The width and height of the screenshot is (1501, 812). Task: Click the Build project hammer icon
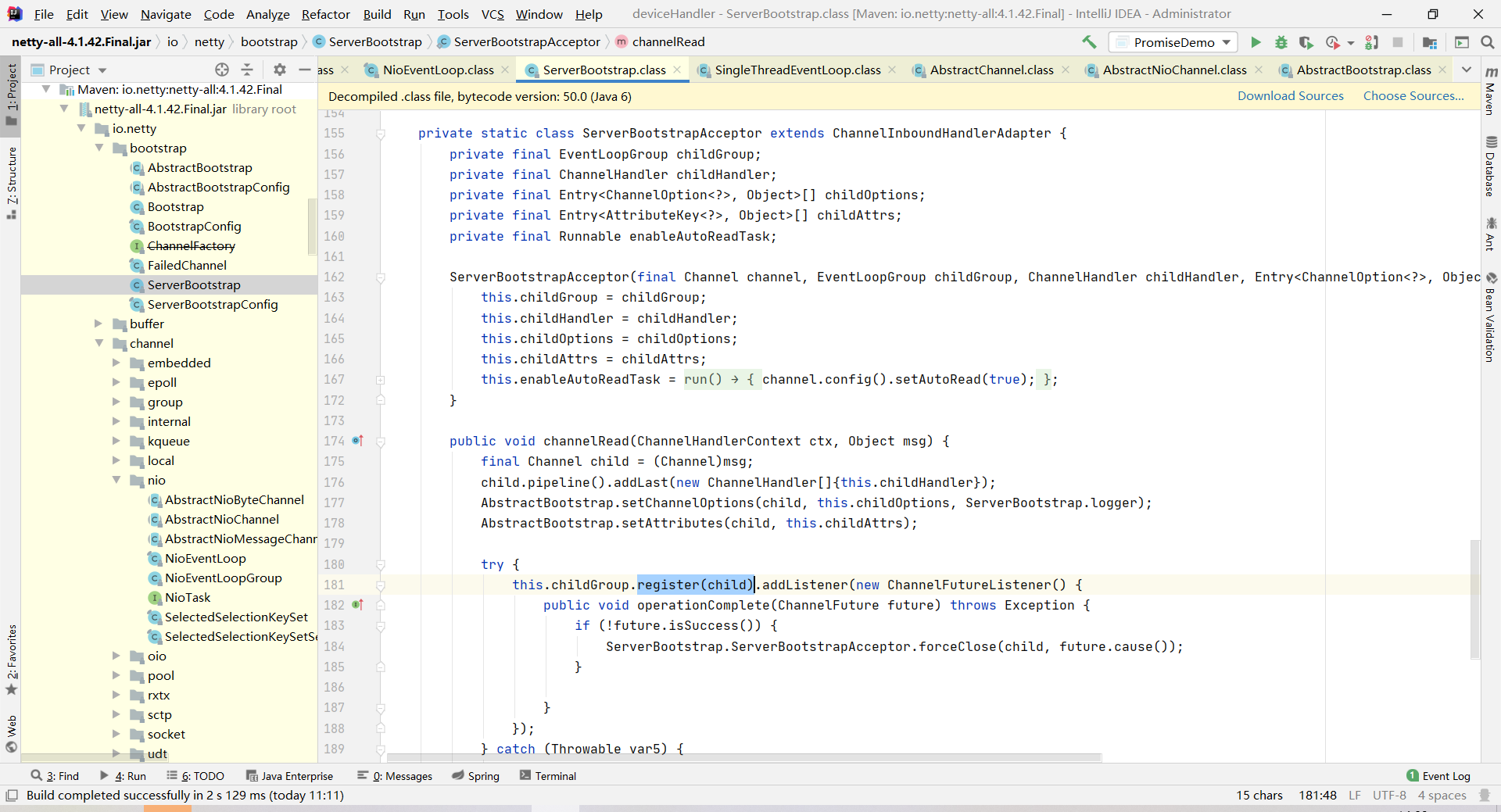point(1089,42)
